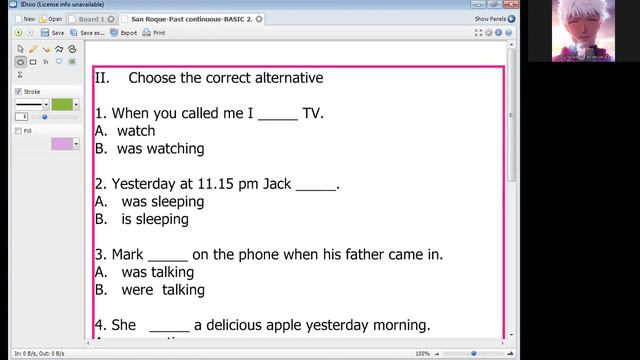Select the zigzag polyline tool
The height and width of the screenshot is (360, 640).
coord(59,49)
